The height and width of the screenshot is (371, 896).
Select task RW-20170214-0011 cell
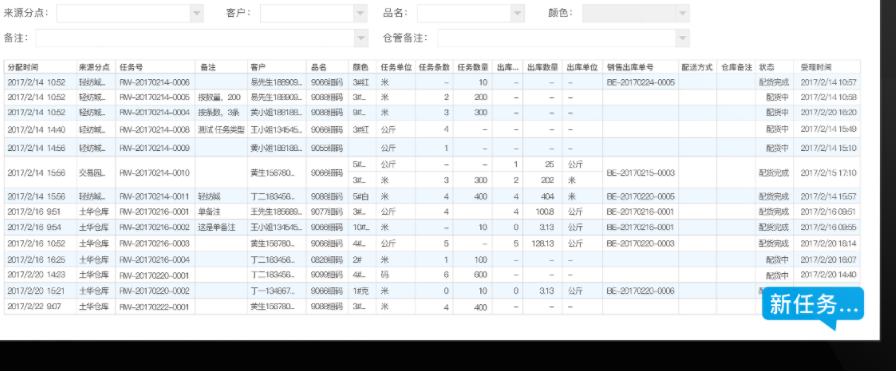click(x=155, y=196)
